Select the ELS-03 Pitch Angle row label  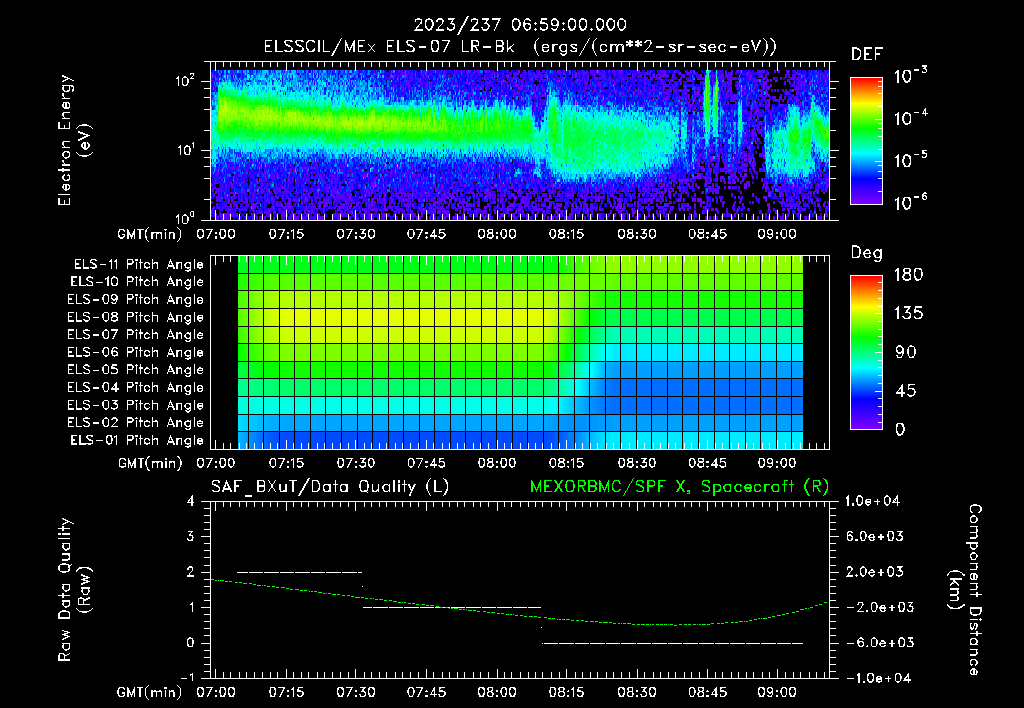136,405
